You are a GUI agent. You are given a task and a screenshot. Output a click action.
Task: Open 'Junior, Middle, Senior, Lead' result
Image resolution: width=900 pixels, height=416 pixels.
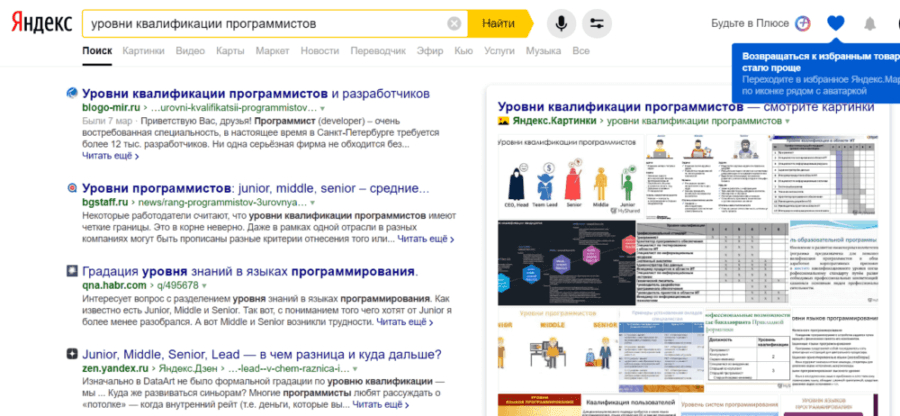262,354
